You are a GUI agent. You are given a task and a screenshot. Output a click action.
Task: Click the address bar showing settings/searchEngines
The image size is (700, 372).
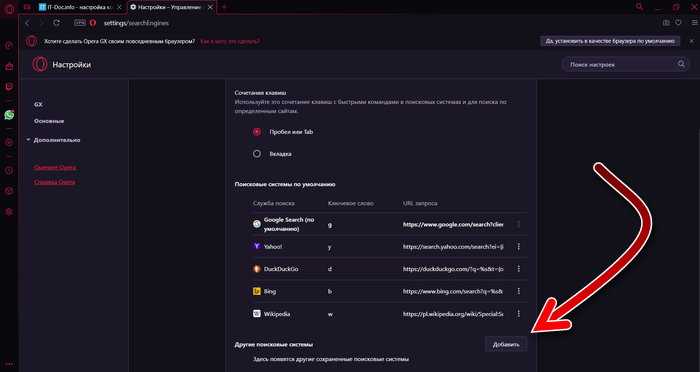click(x=136, y=23)
